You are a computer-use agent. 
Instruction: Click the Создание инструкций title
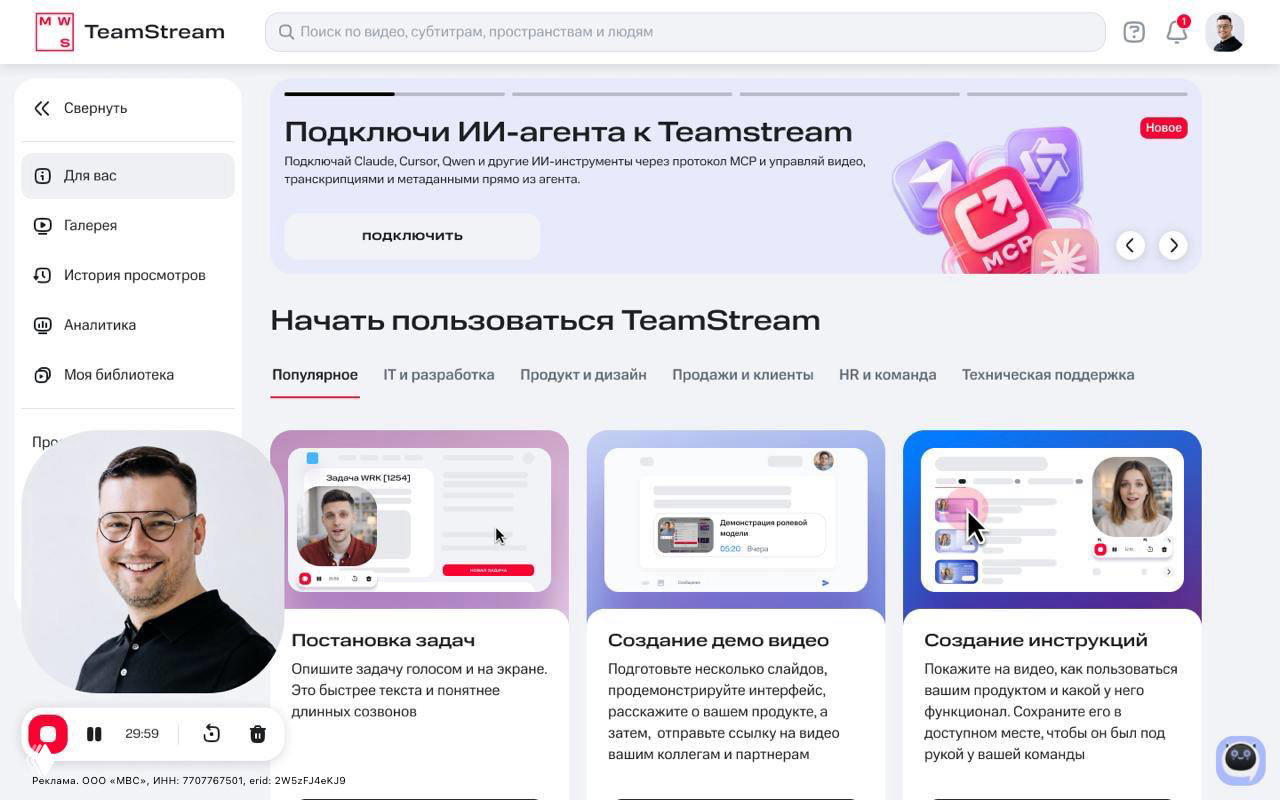[1036, 640]
